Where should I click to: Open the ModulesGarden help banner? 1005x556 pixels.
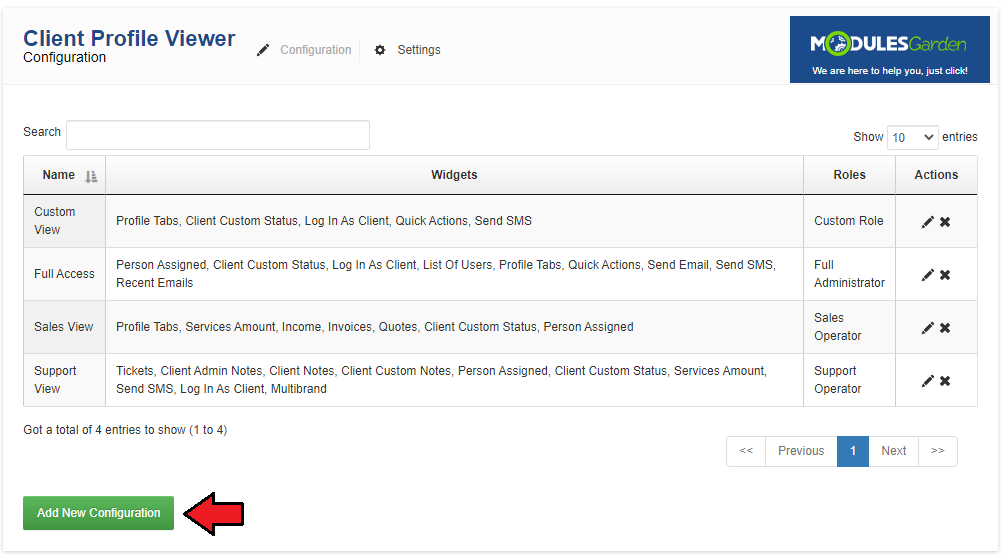(x=890, y=49)
